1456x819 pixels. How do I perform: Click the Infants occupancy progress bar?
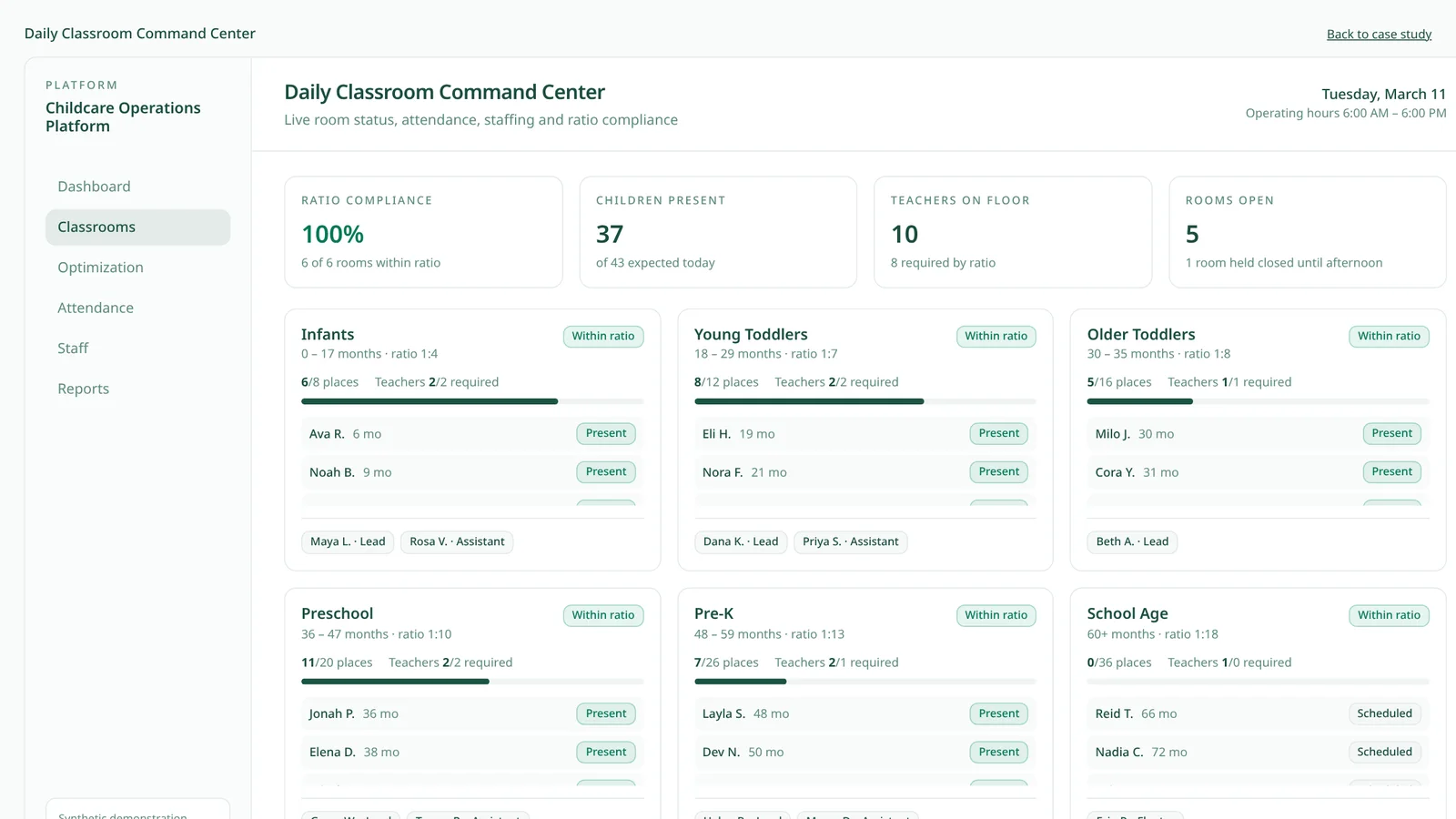(472, 401)
